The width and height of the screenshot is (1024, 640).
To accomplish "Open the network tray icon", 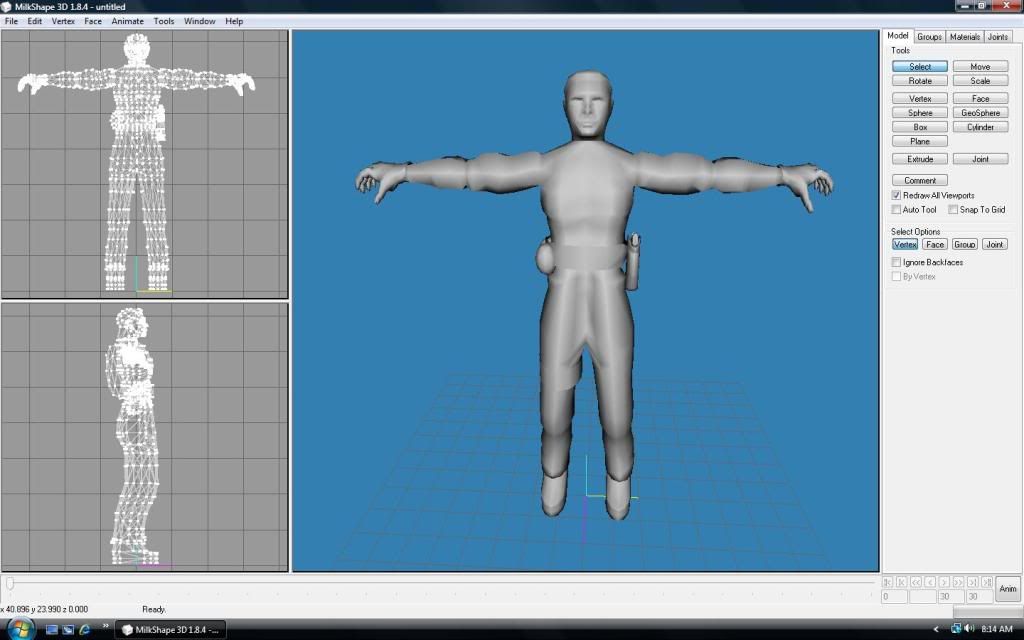I will tap(956, 629).
